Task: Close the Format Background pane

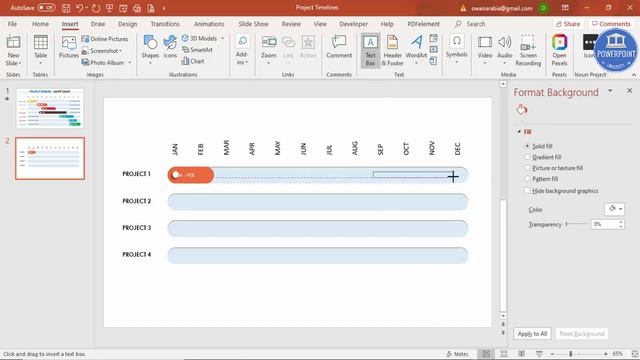Action: (629, 91)
